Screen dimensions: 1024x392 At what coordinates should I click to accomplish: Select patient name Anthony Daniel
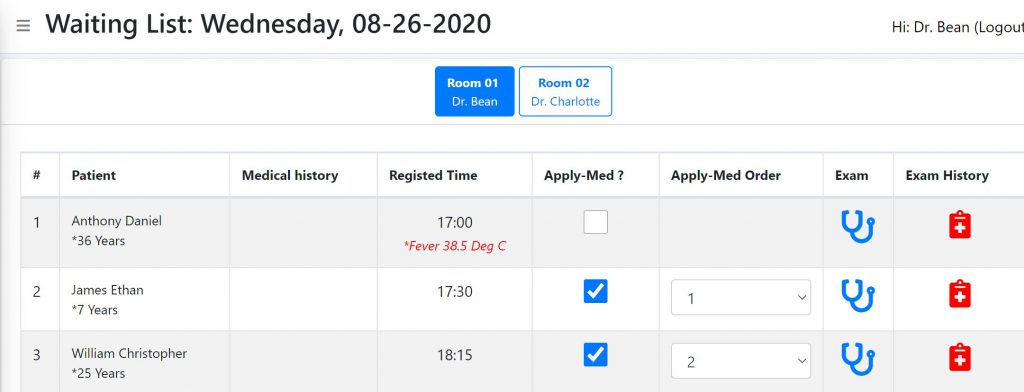117,221
